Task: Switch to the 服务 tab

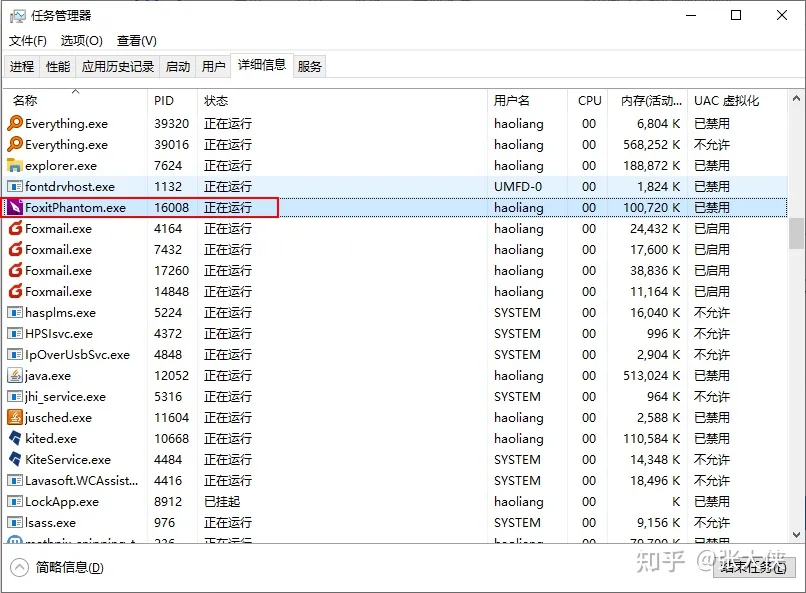Action: (309, 66)
